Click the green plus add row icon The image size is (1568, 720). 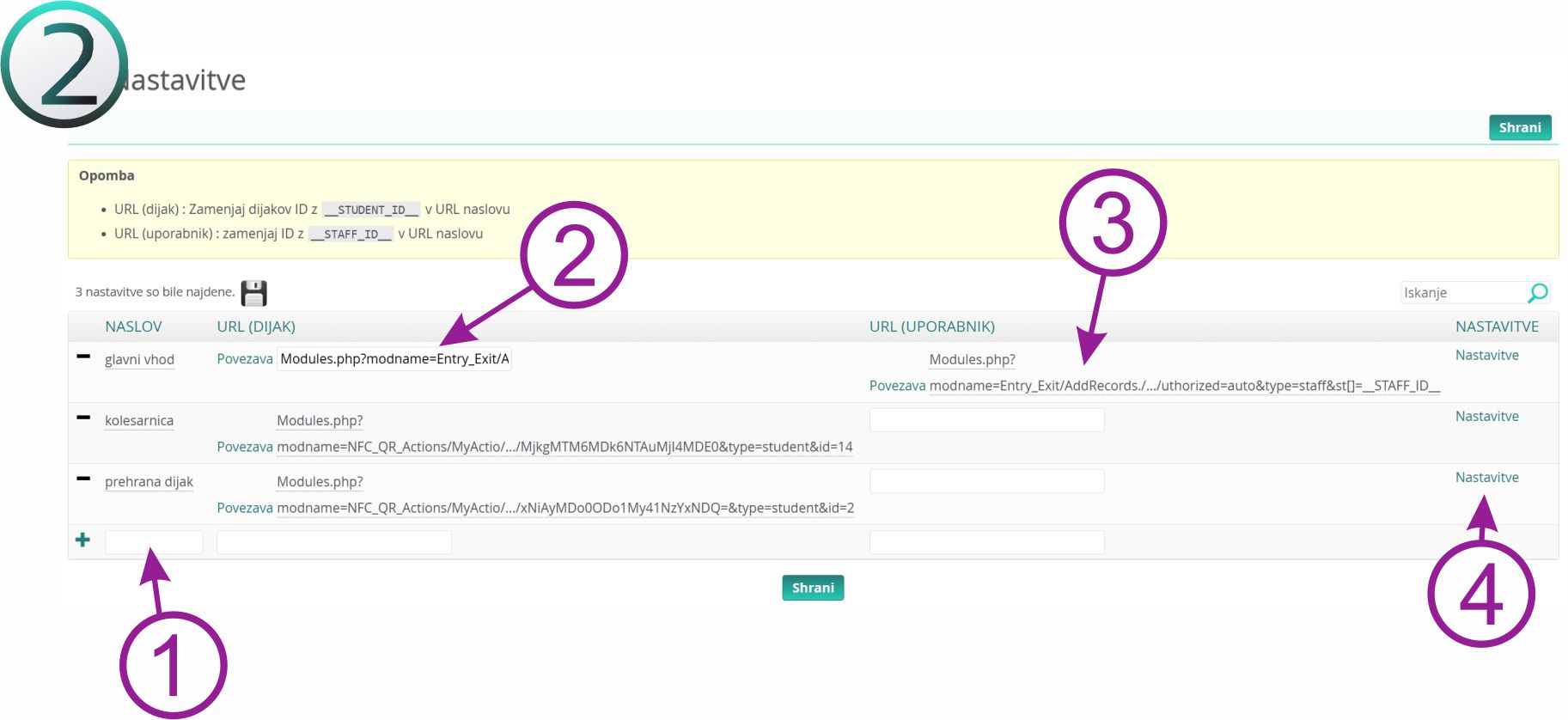click(x=82, y=540)
